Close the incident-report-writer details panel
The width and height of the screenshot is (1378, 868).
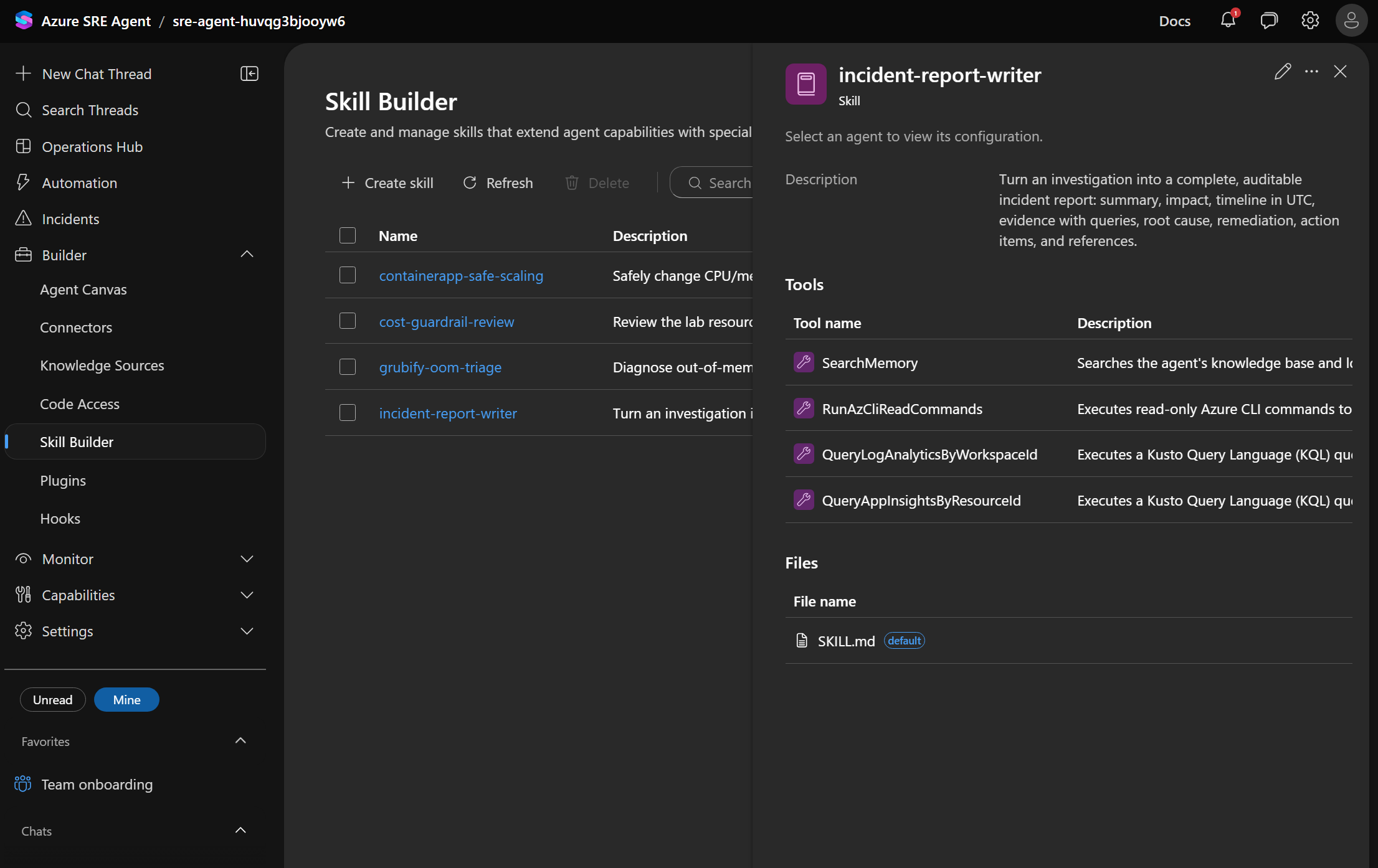click(1340, 72)
